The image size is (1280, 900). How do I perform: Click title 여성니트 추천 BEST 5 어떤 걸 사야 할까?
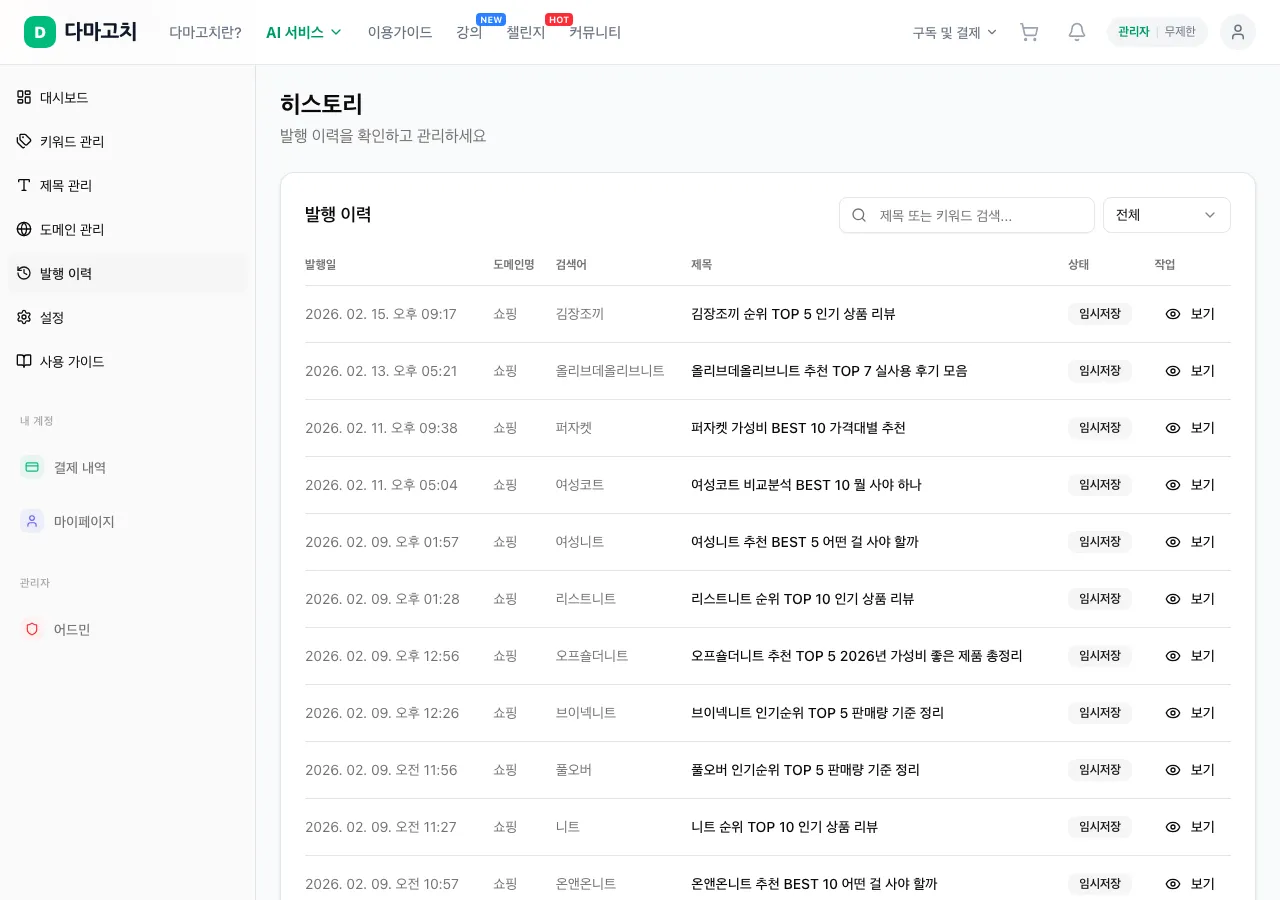(805, 542)
